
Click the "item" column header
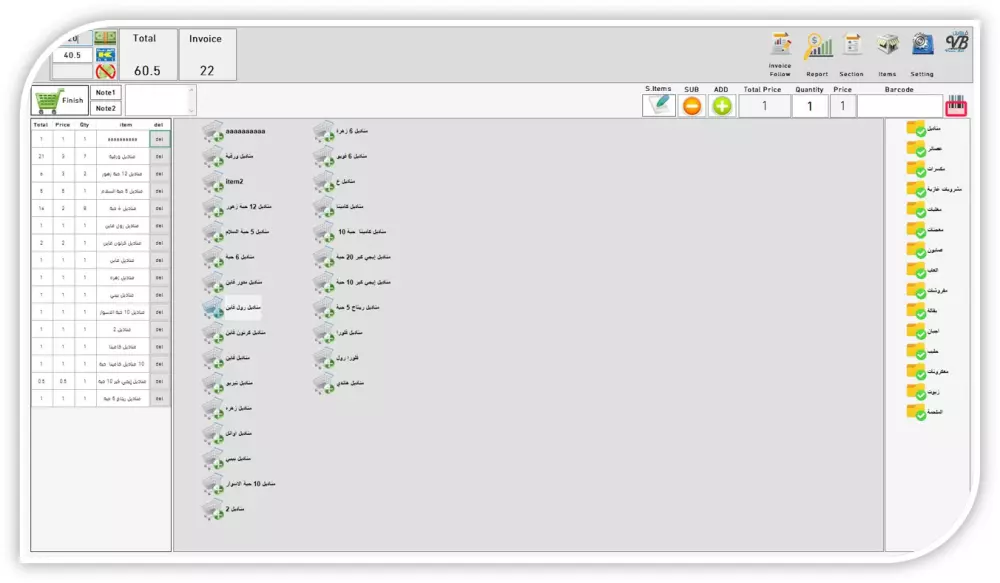[126, 125]
